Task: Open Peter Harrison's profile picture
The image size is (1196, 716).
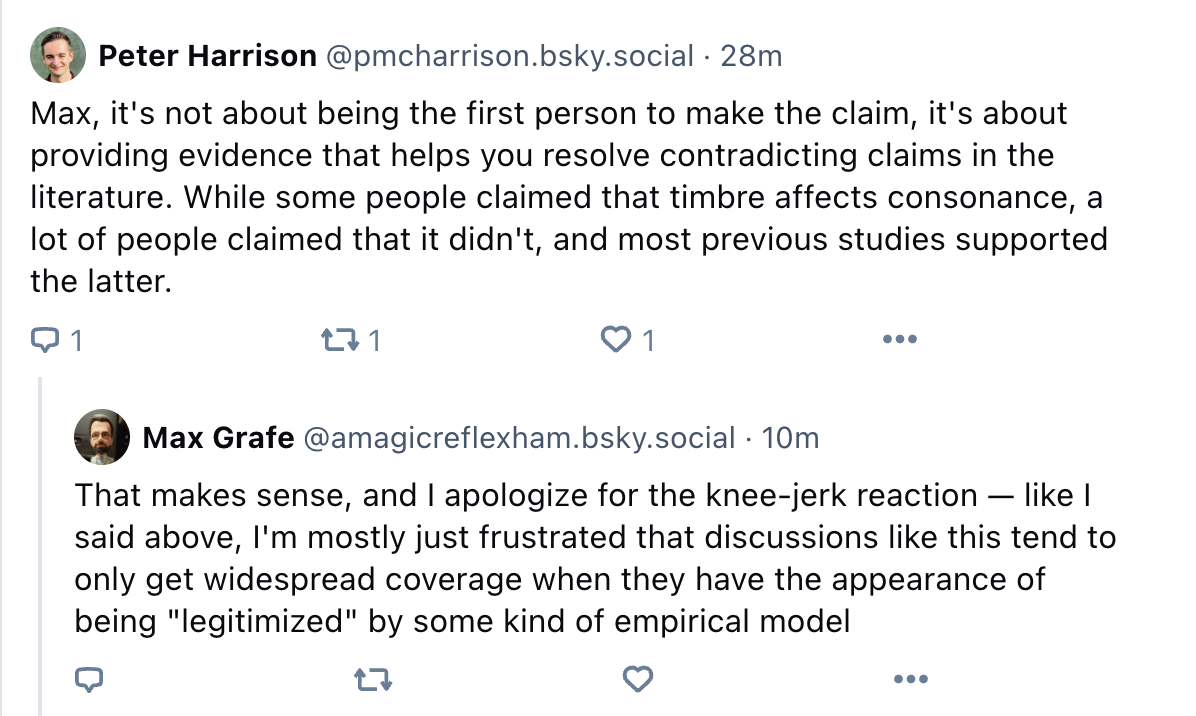Action: coord(58,55)
